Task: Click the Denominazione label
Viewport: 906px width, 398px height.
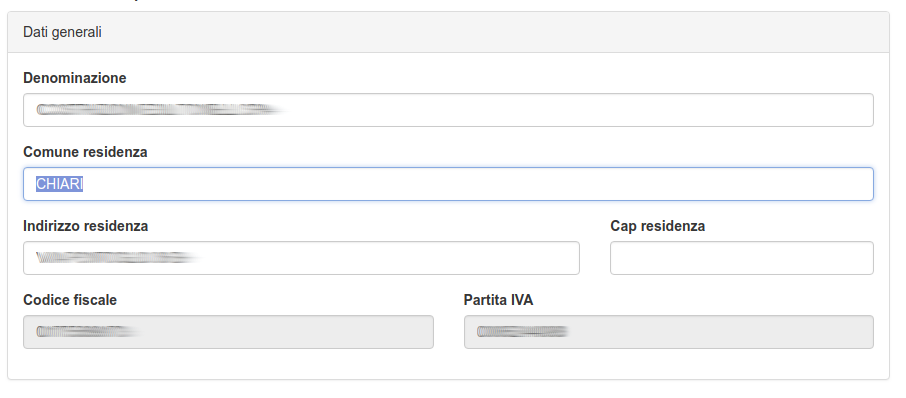Action: click(75, 78)
